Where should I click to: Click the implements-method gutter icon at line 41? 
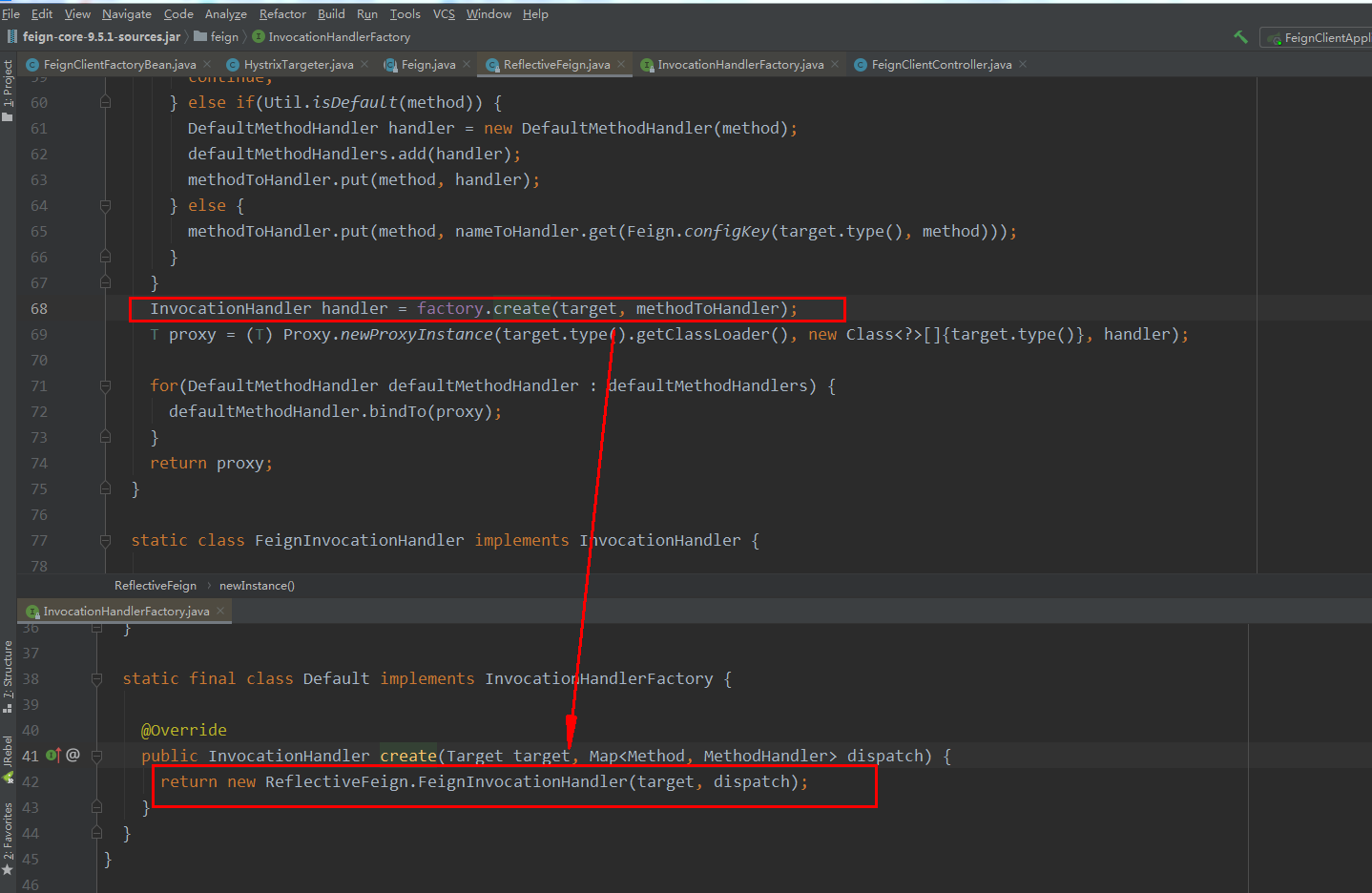pos(53,756)
